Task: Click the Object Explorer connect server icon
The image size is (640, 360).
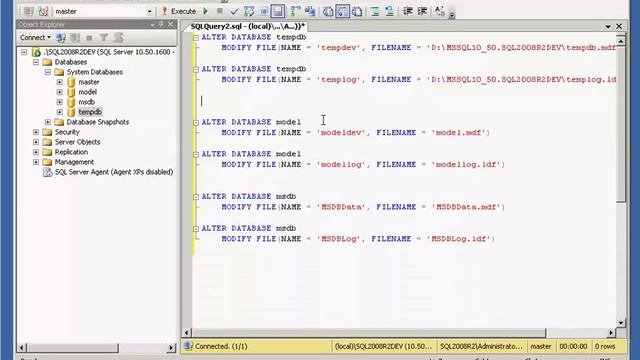Action: [x=61, y=38]
